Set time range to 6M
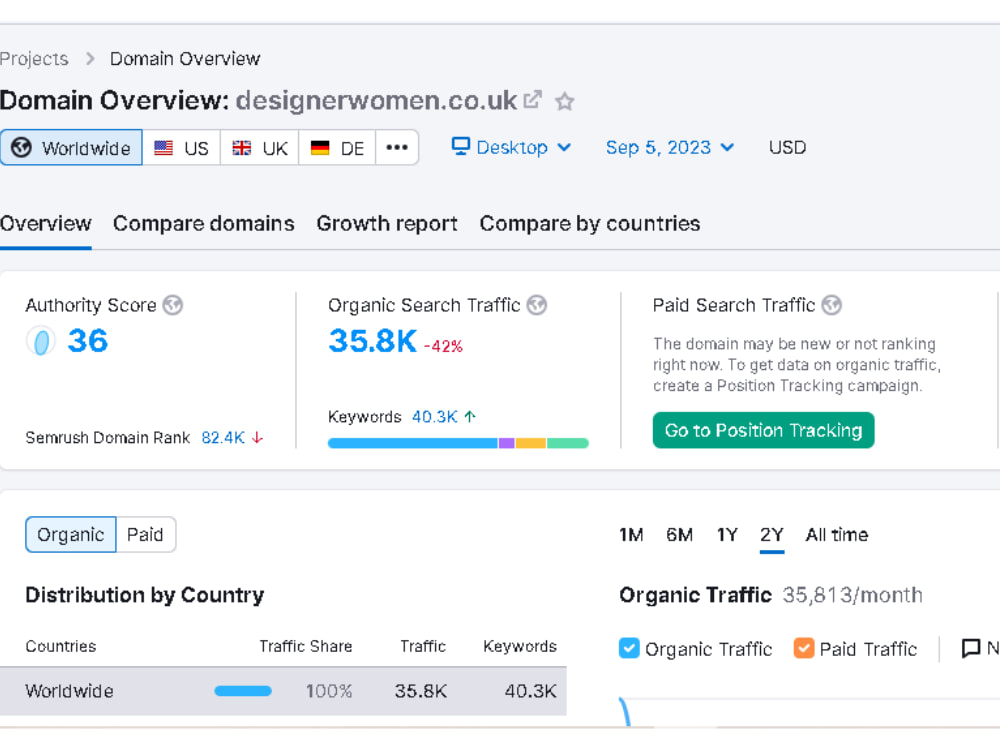This screenshot has width=1000, height=750. 679,534
